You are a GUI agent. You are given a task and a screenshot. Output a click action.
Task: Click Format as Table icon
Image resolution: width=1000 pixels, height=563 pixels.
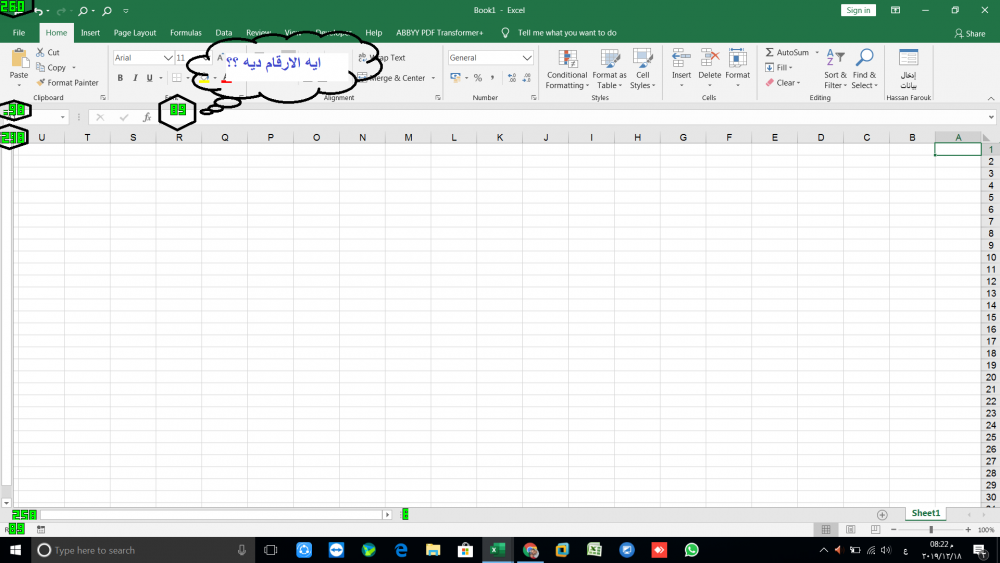[x=610, y=59]
